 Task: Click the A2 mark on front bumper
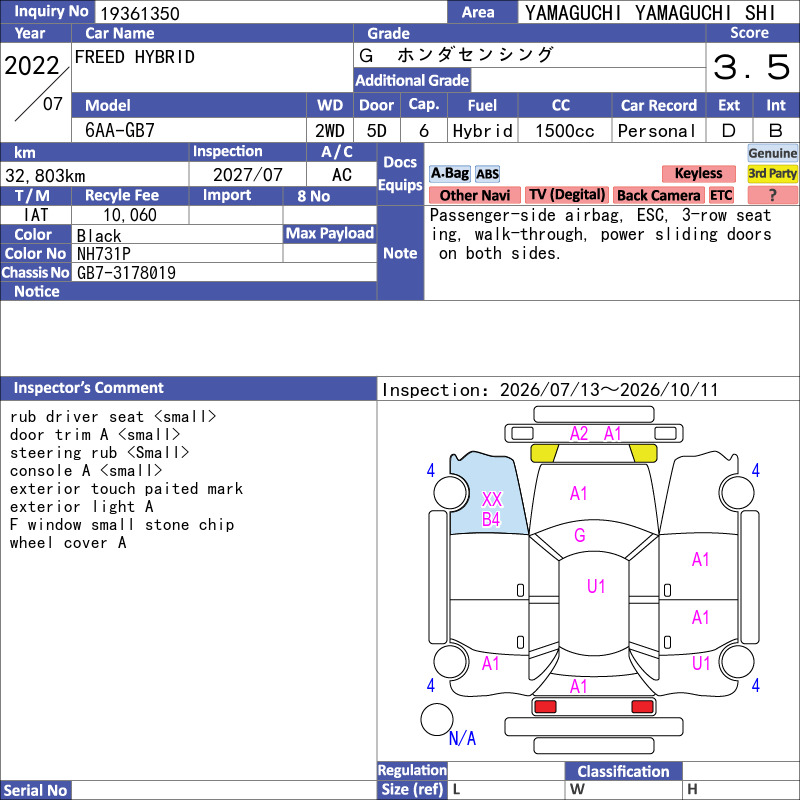[579, 434]
